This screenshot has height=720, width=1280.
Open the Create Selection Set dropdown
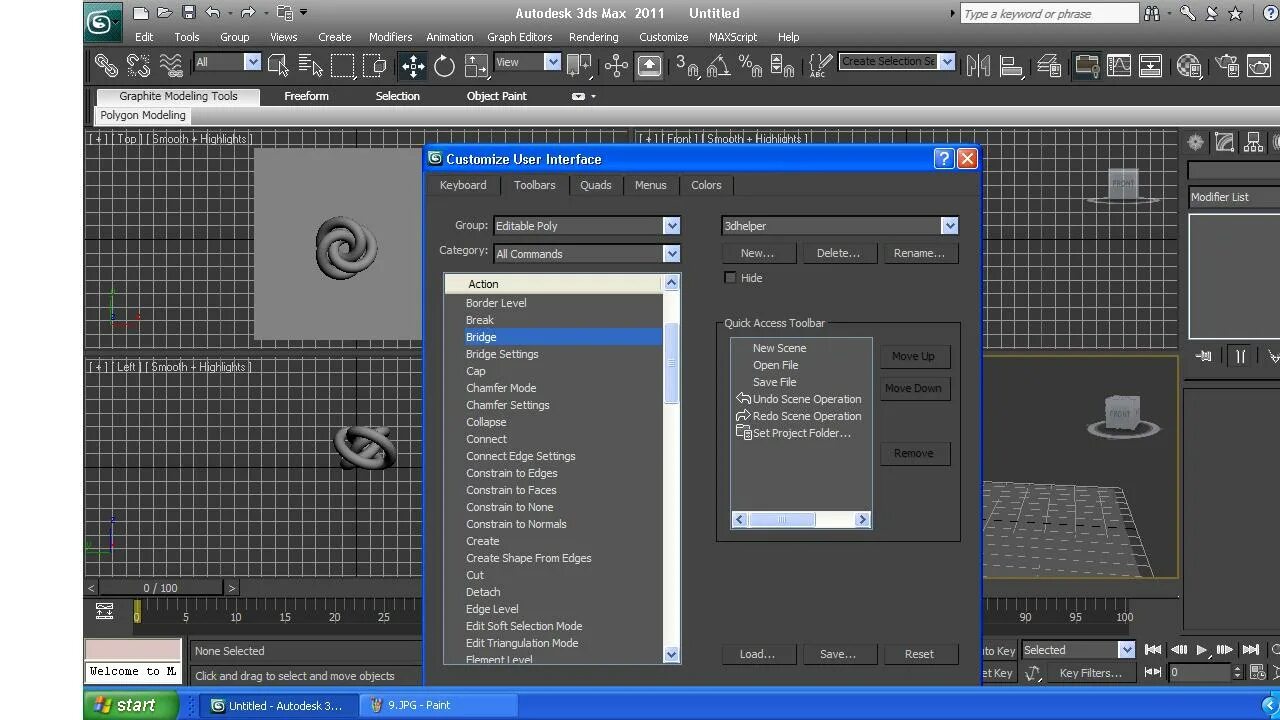(897, 62)
